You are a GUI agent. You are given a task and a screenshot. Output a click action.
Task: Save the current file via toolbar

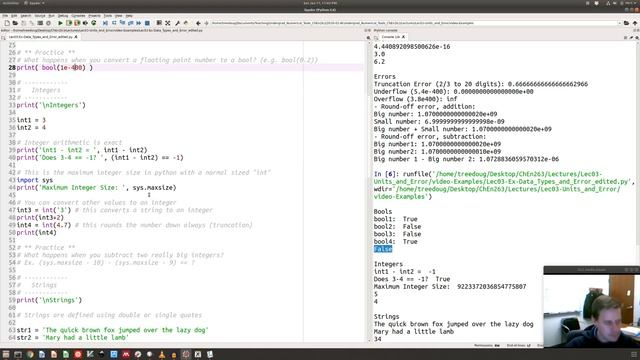point(24,23)
